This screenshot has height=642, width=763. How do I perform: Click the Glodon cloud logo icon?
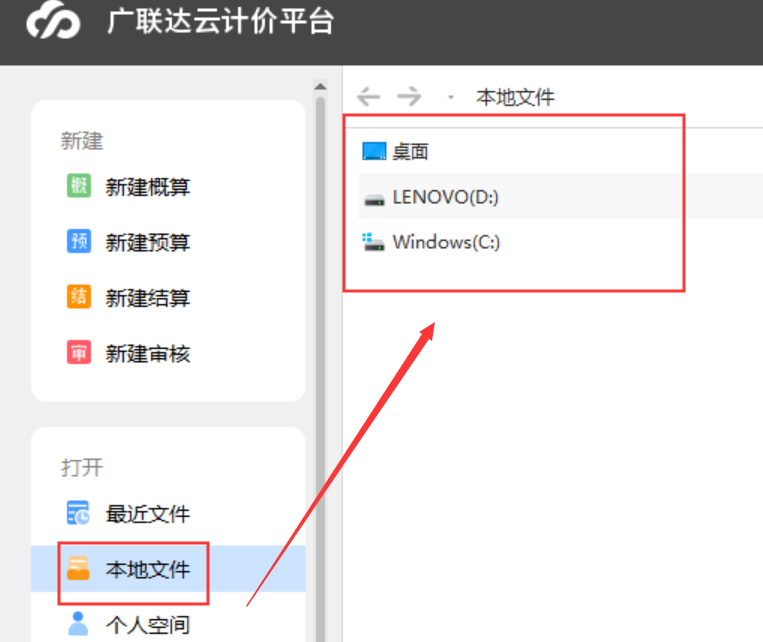pyautogui.click(x=53, y=20)
